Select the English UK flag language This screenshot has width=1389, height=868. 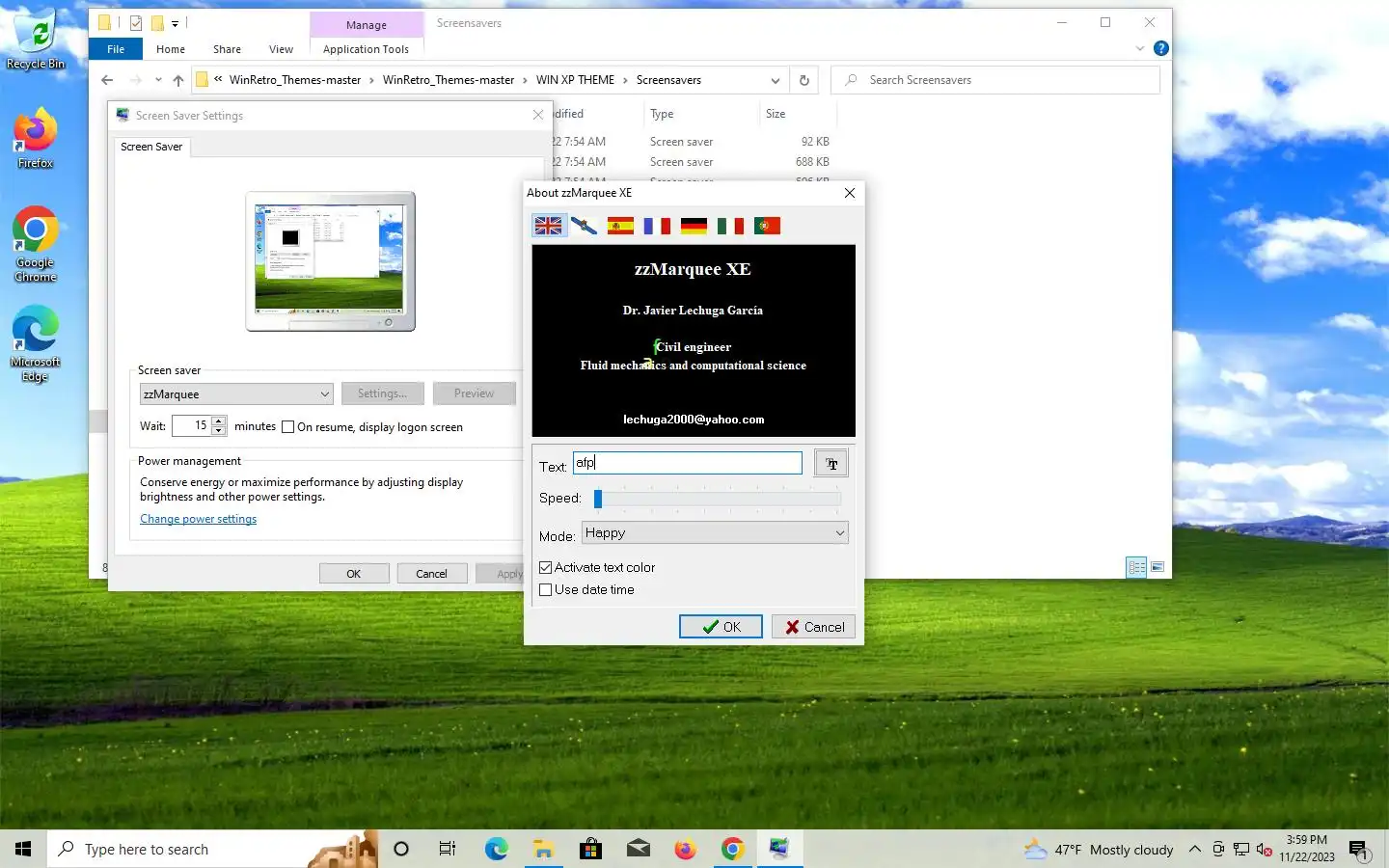pos(548,226)
